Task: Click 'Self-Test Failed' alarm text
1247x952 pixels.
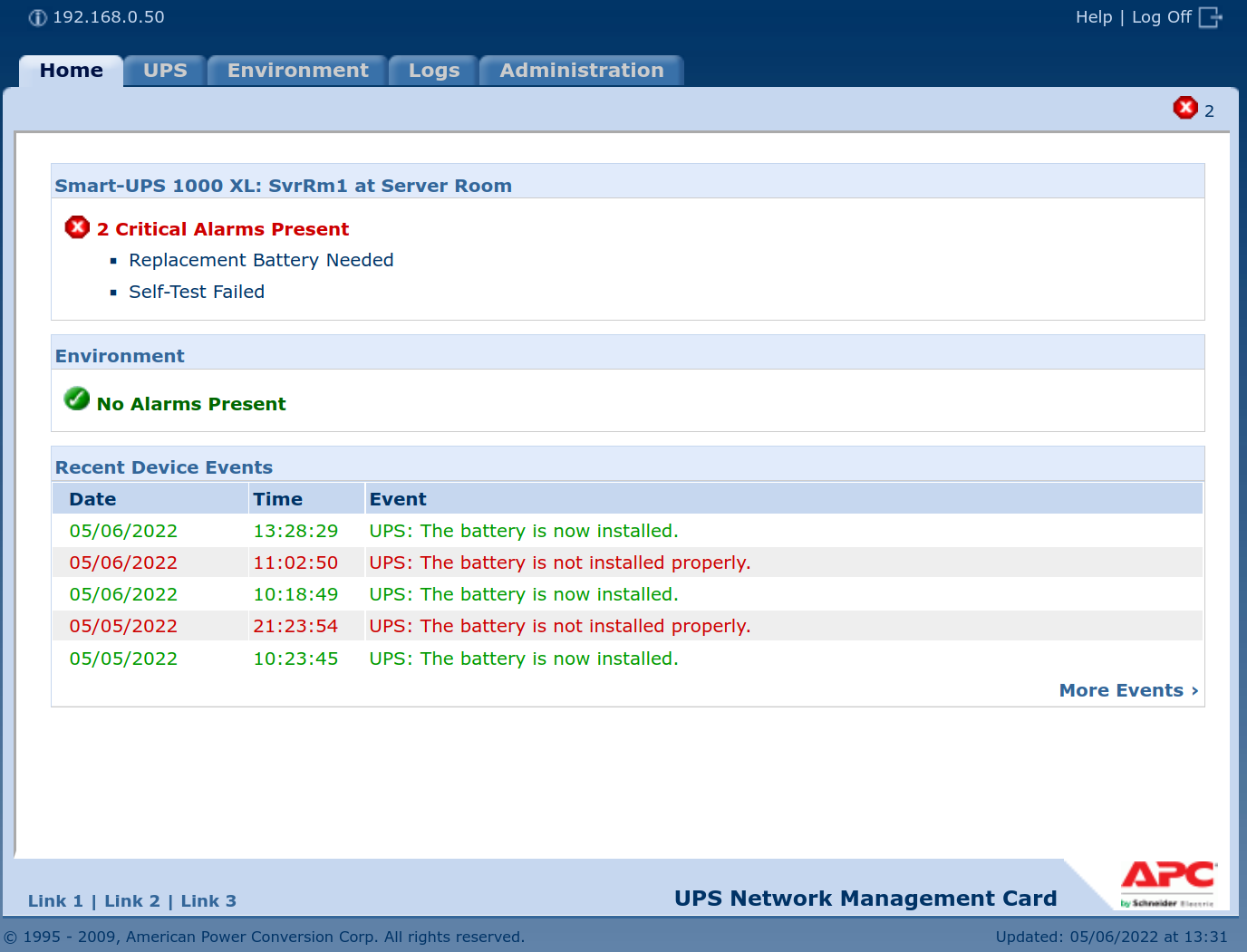Action: (x=197, y=292)
